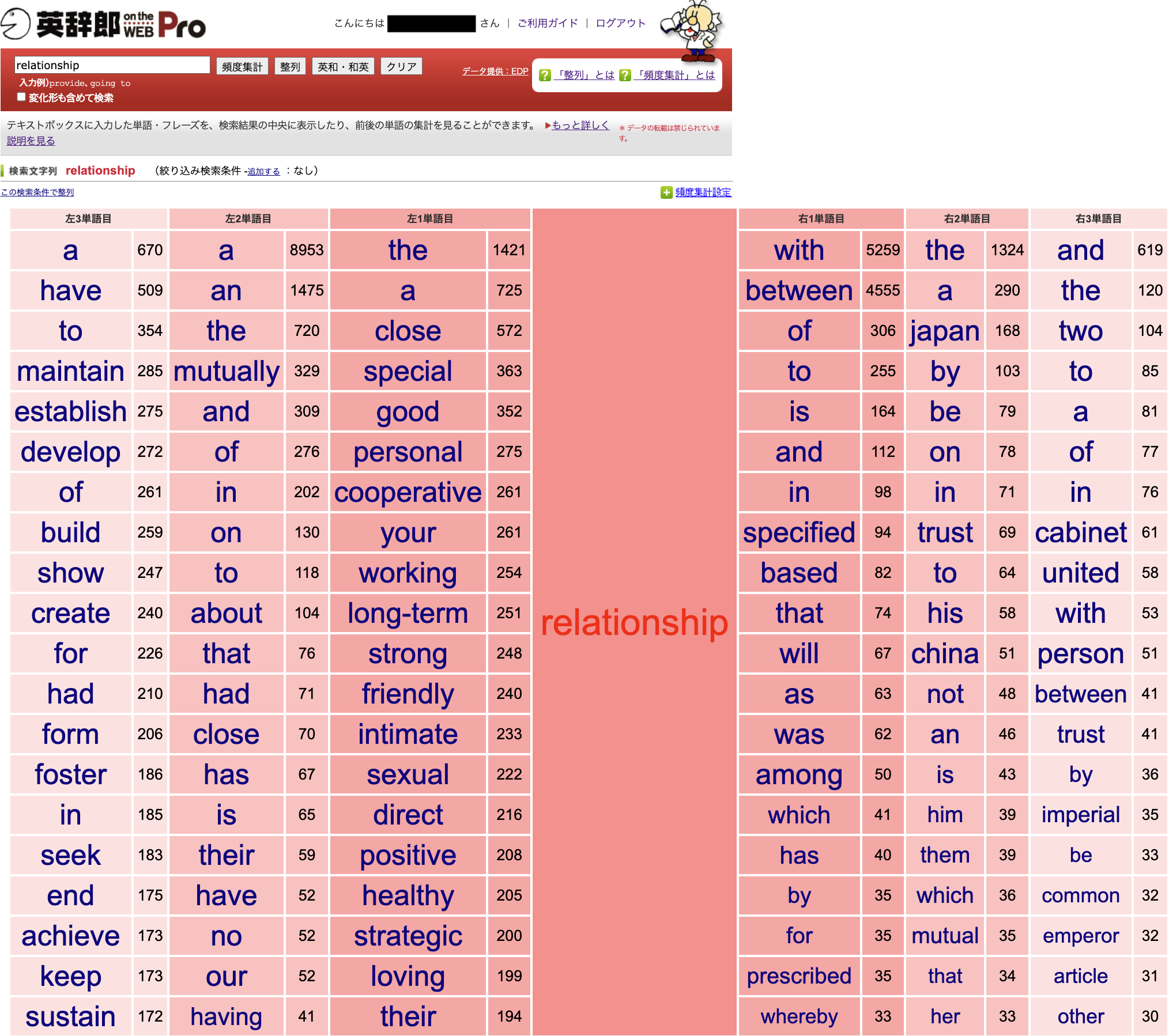Click the word 'specified' with count 94
The width and height of the screenshot is (1169, 1036).
pyautogui.click(x=799, y=533)
